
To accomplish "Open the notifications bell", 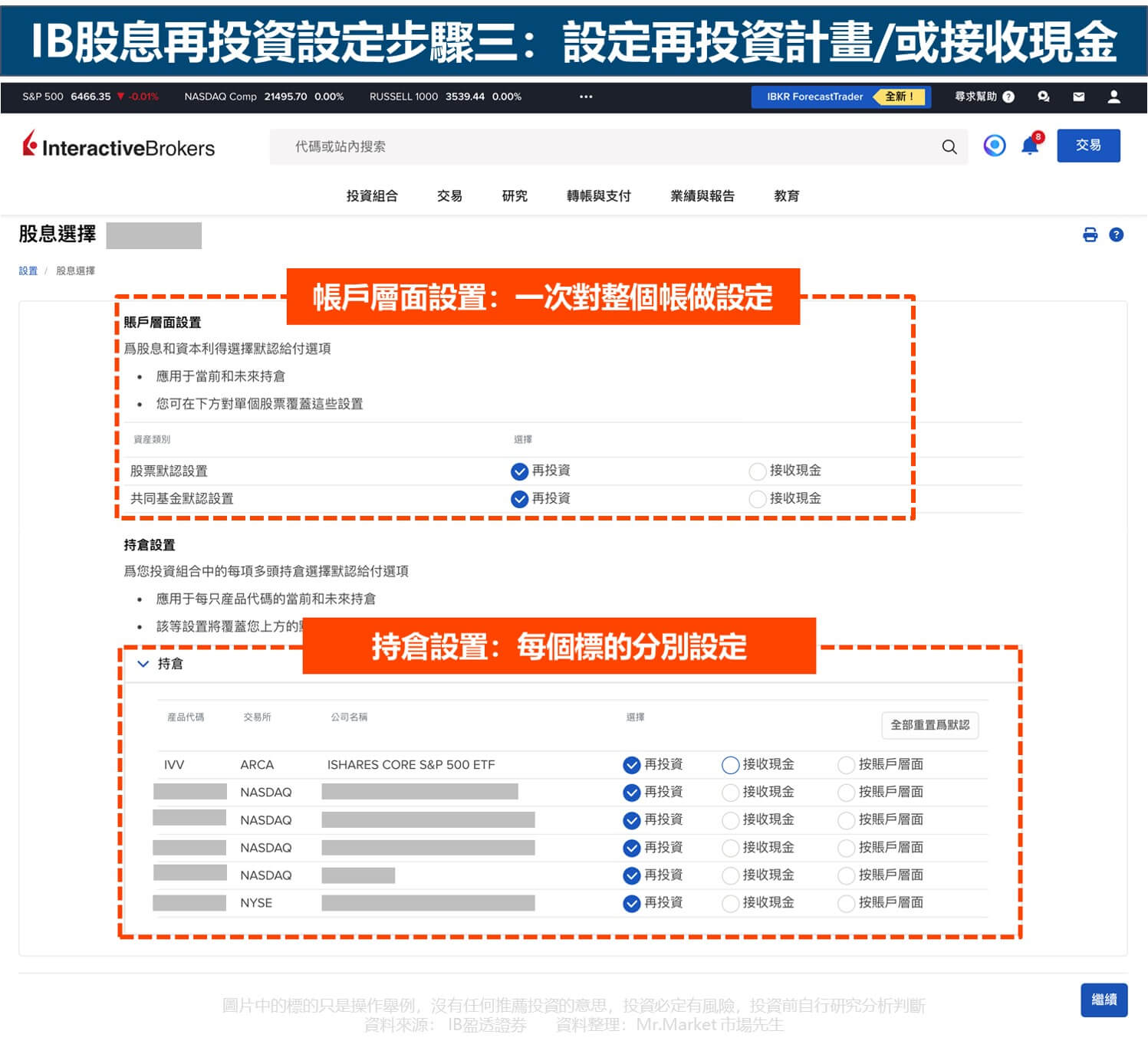I will pyautogui.click(x=1030, y=146).
